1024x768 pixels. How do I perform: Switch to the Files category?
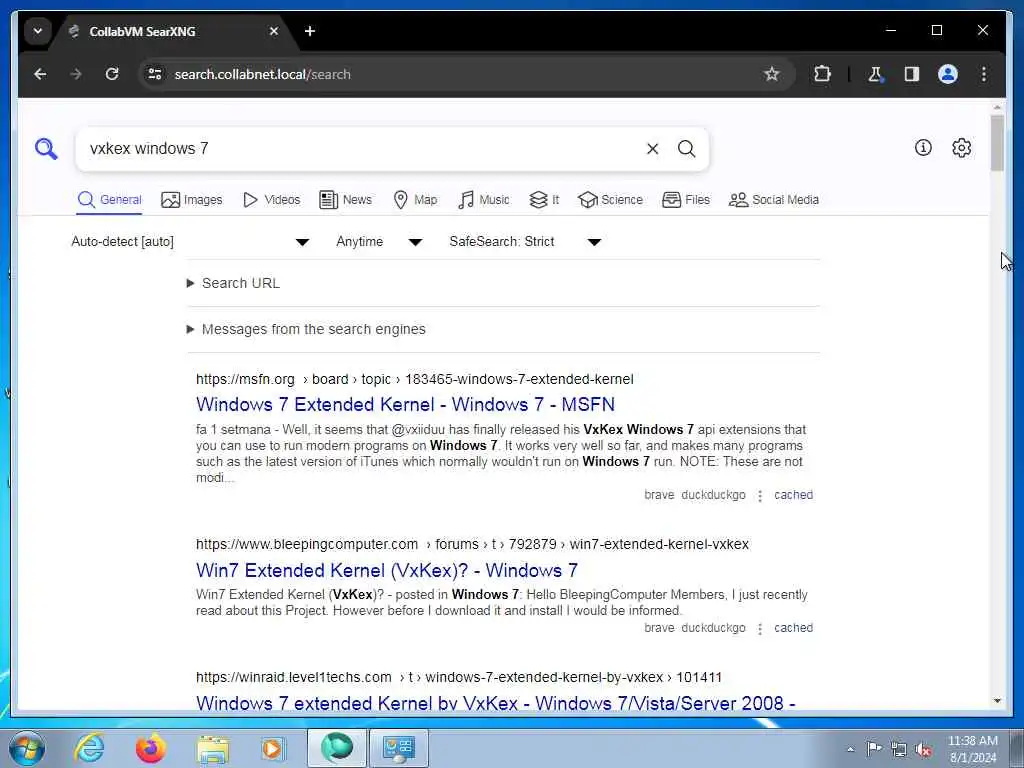[x=686, y=200]
